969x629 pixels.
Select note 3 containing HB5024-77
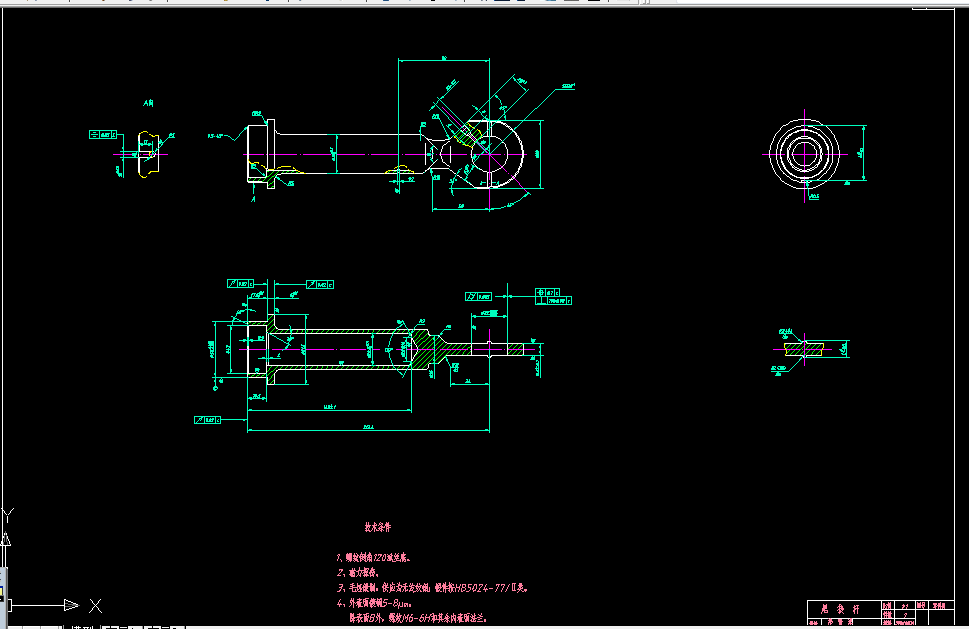click(433, 588)
